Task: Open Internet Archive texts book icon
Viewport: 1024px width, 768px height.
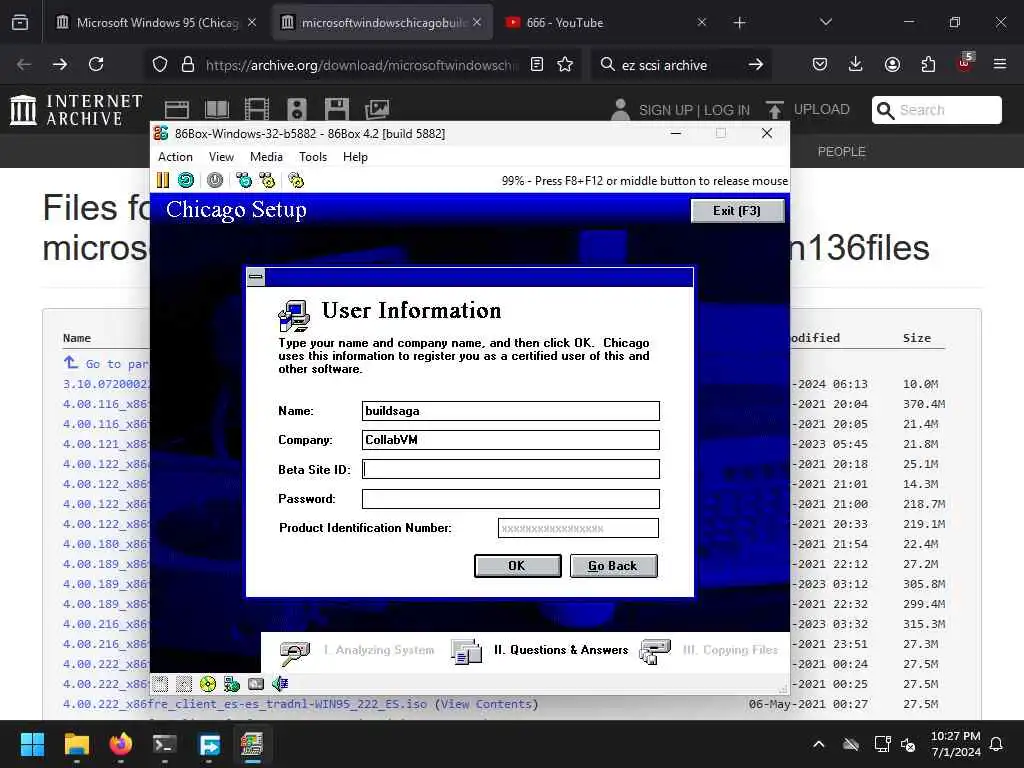Action: click(x=216, y=109)
